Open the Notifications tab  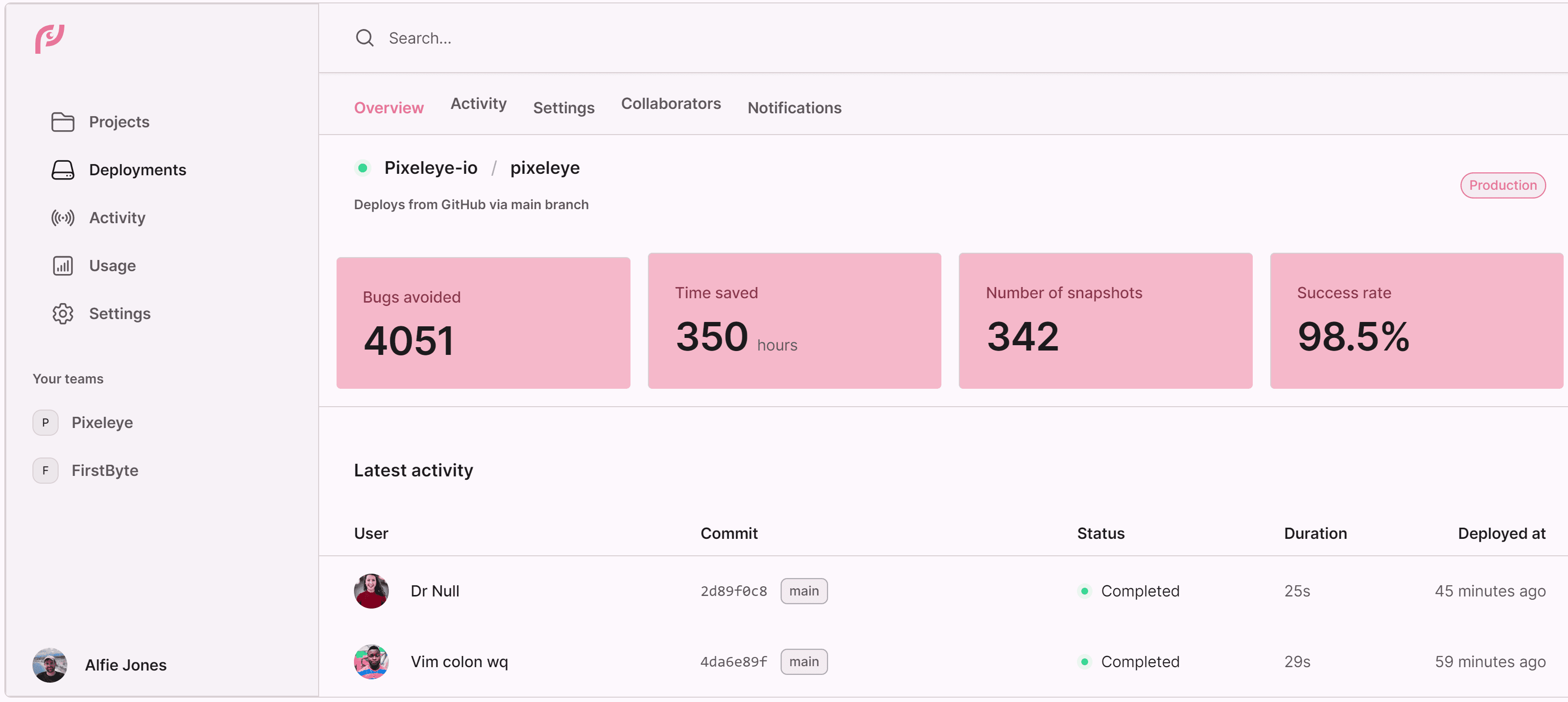[794, 108]
